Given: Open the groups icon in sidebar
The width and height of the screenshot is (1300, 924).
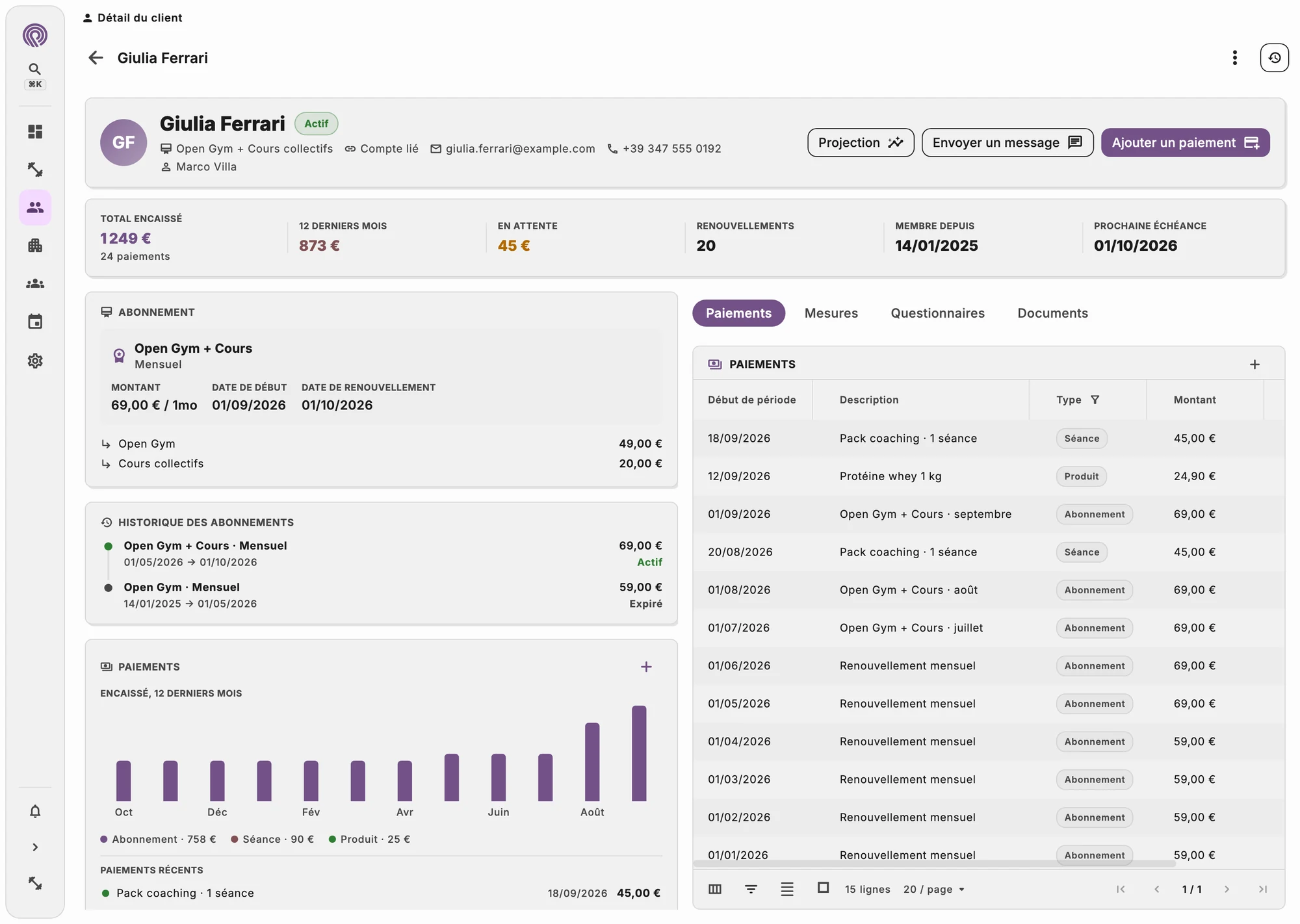Looking at the screenshot, I should click(x=35, y=283).
